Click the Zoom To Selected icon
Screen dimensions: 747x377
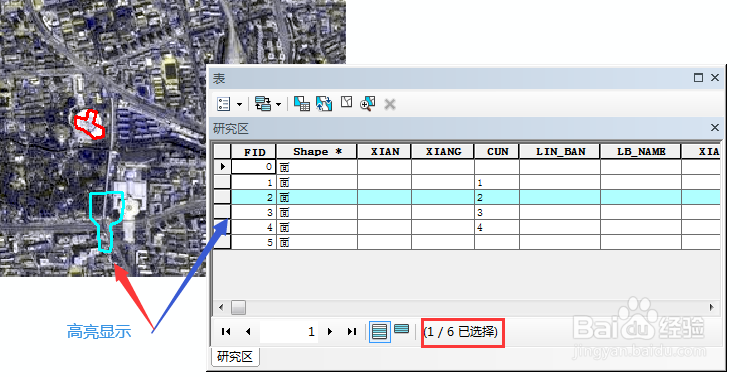(367, 103)
